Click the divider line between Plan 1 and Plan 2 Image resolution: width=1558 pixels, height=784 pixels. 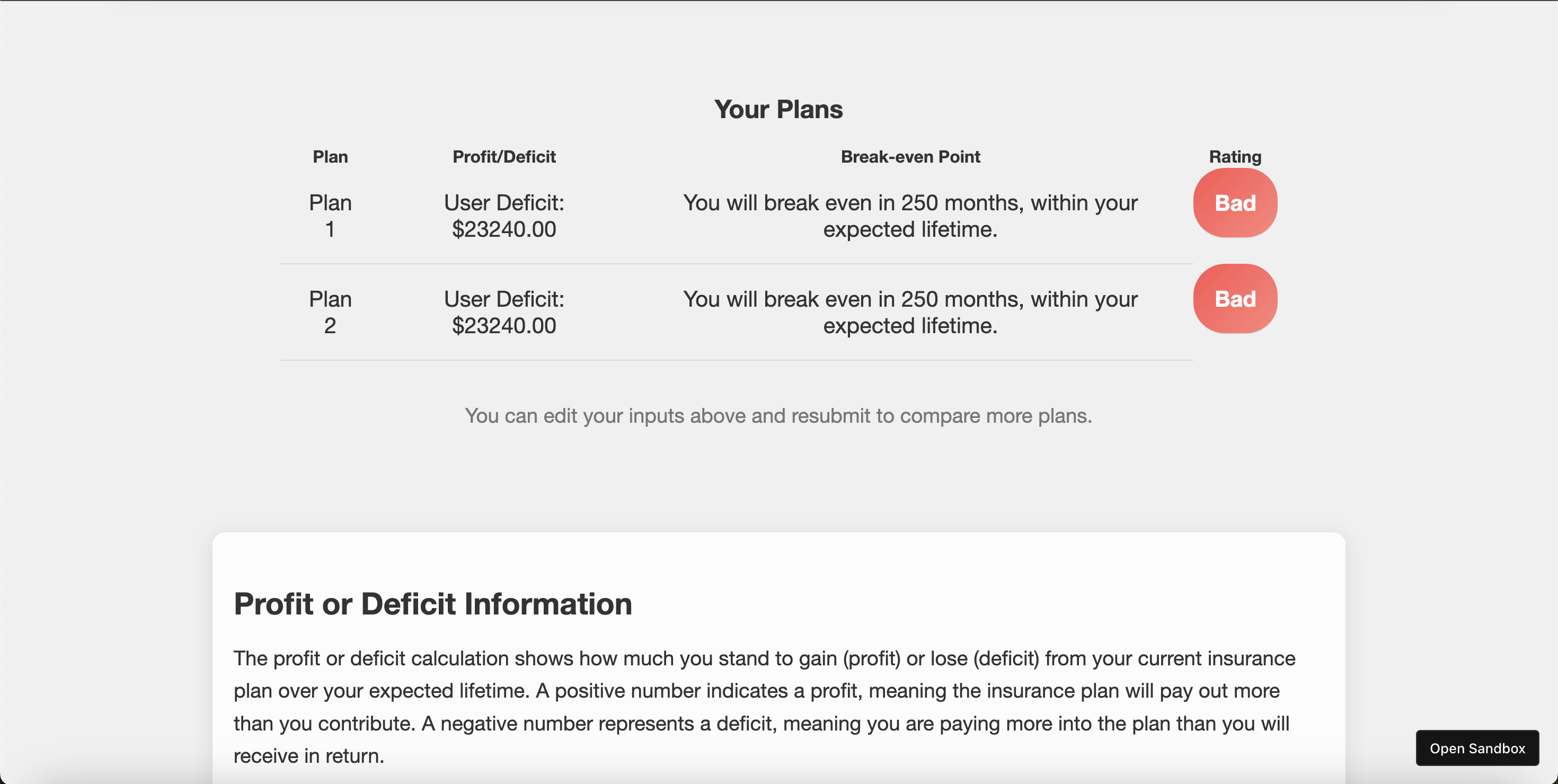736,264
